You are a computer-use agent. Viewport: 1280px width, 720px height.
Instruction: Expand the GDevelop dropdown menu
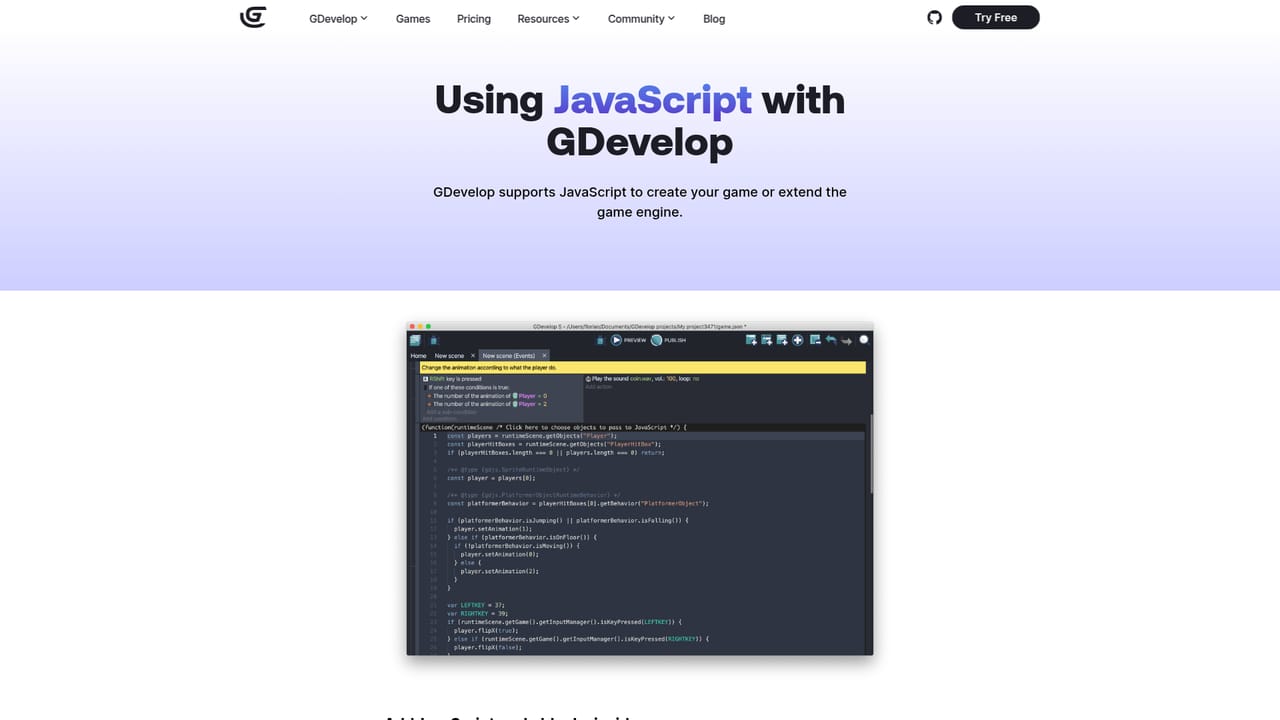coord(339,19)
